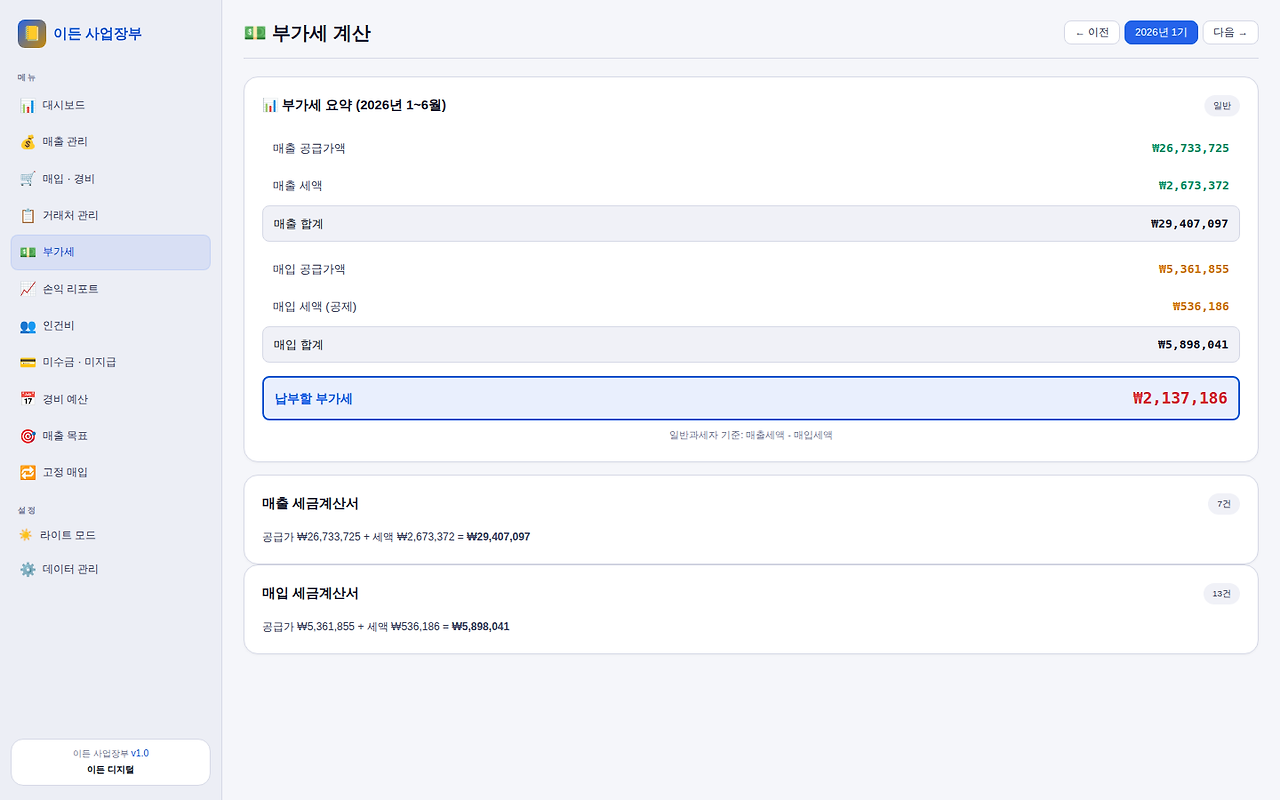Screen dimensions: 1280x800
Task: Click the 고정 매입 recurring icon
Action: point(28,471)
